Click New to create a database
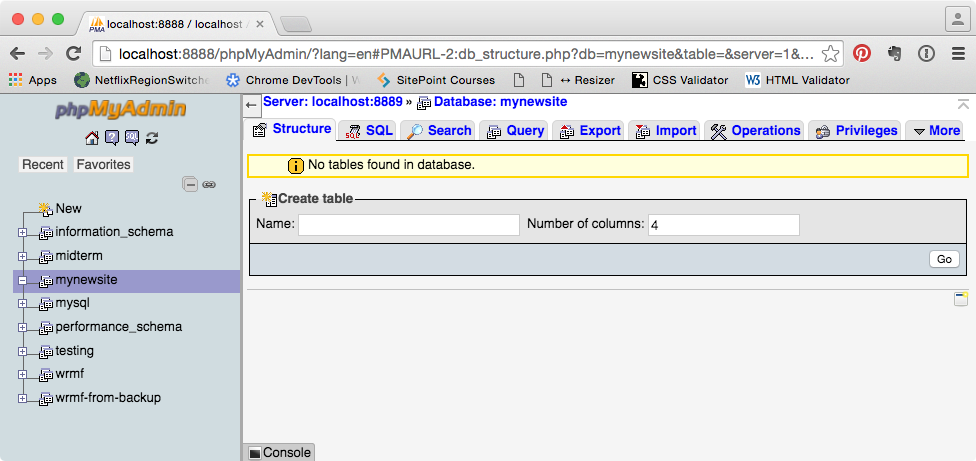The height and width of the screenshot is (461, 976). coord(68,208)
